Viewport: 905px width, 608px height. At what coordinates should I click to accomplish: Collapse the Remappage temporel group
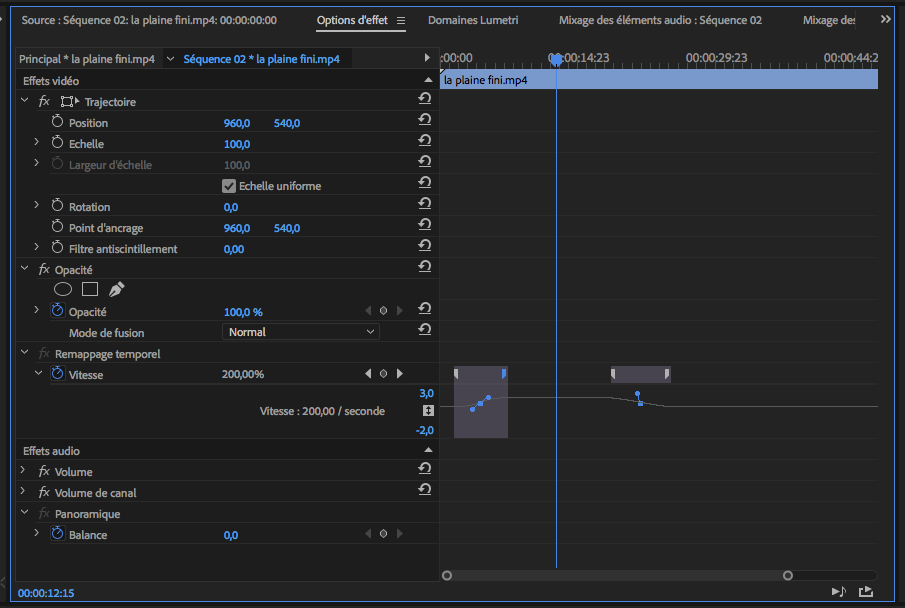click(24, 352)
